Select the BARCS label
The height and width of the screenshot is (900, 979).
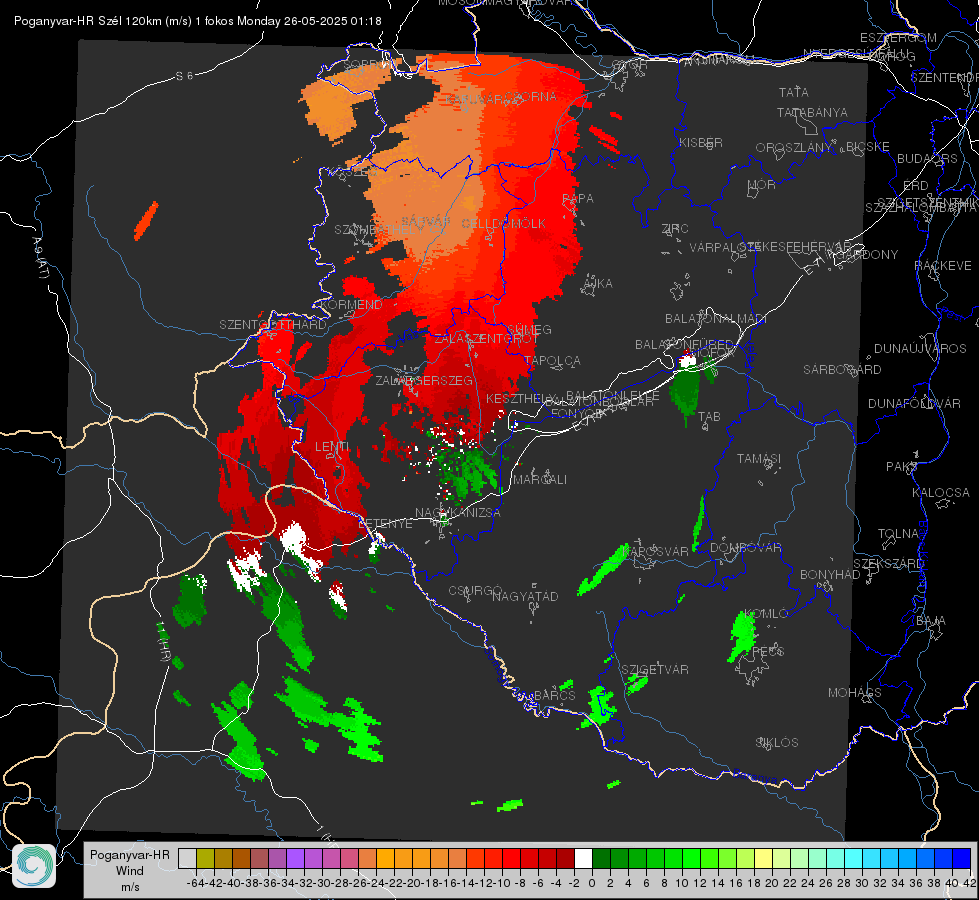[x=554, y=695]
